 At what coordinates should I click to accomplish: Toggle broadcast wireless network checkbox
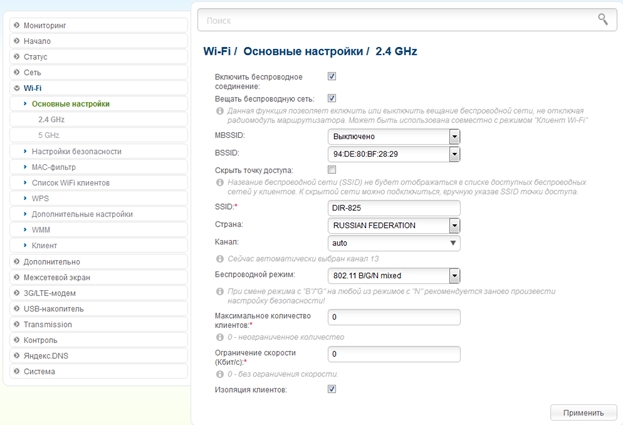point(332,99)
